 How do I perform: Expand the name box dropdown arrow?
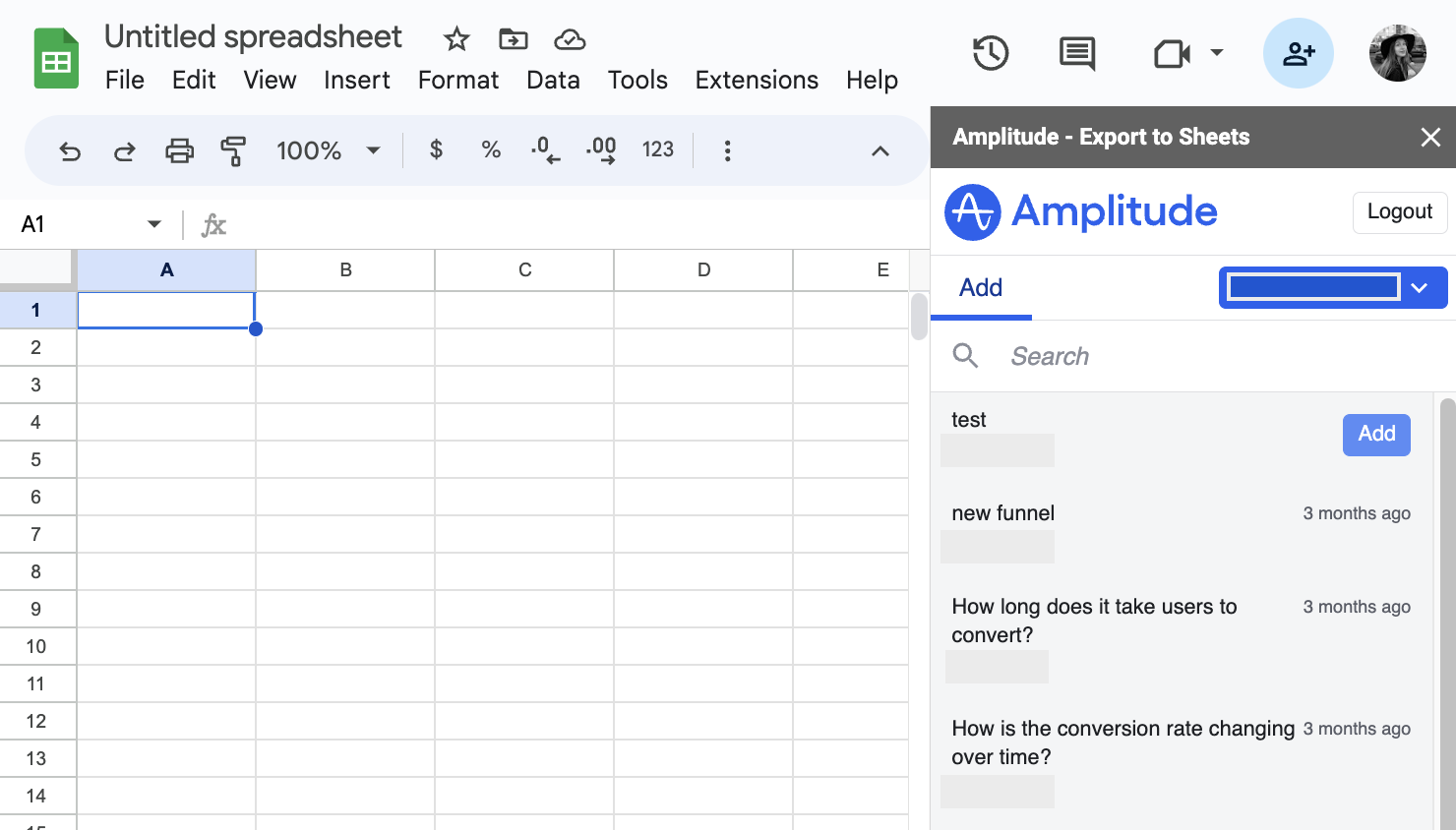pos(154,224)
